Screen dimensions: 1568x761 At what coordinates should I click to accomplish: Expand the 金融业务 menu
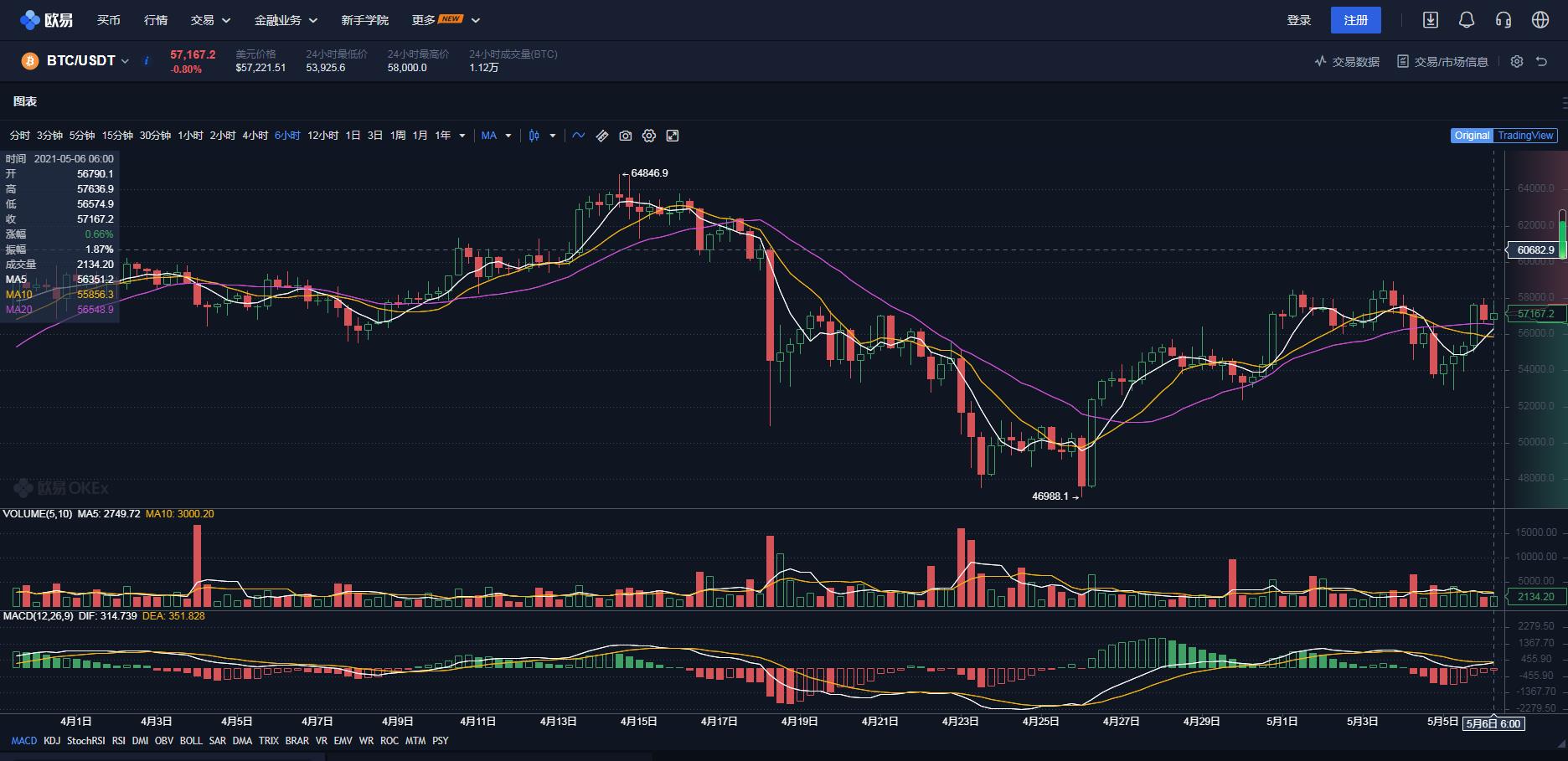pyautogui.click(x=286, y=20)
